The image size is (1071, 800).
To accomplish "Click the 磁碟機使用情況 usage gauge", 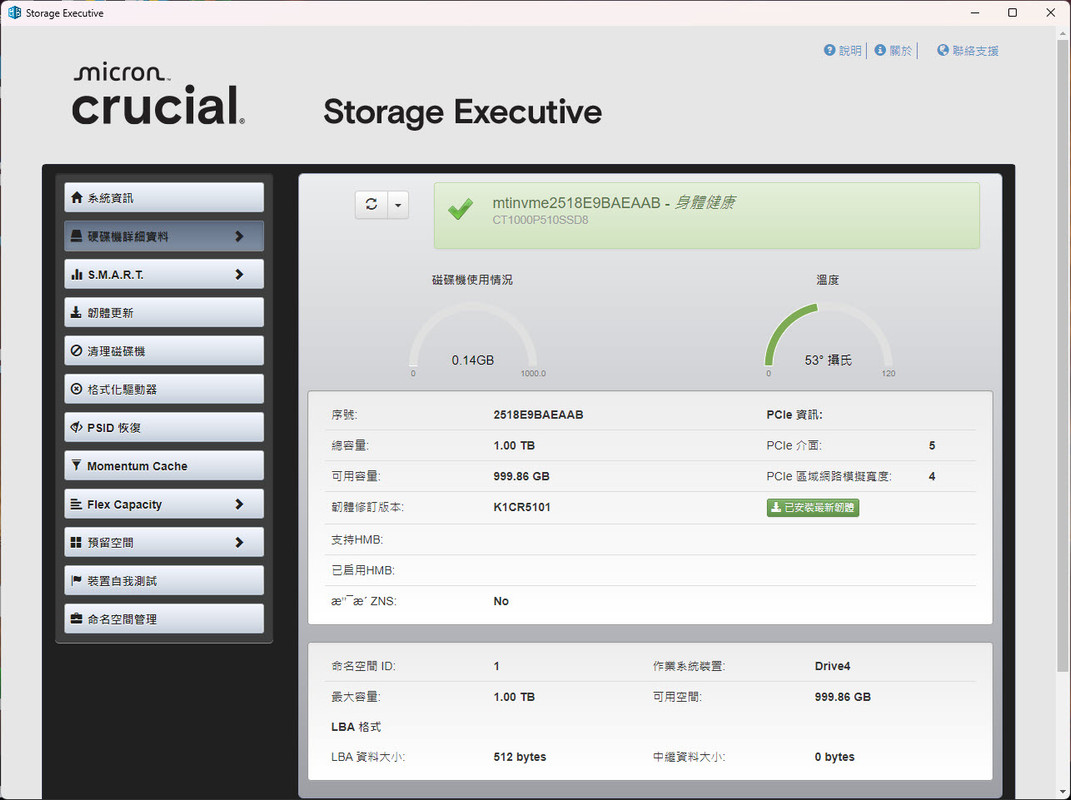I will click(473, 338).
